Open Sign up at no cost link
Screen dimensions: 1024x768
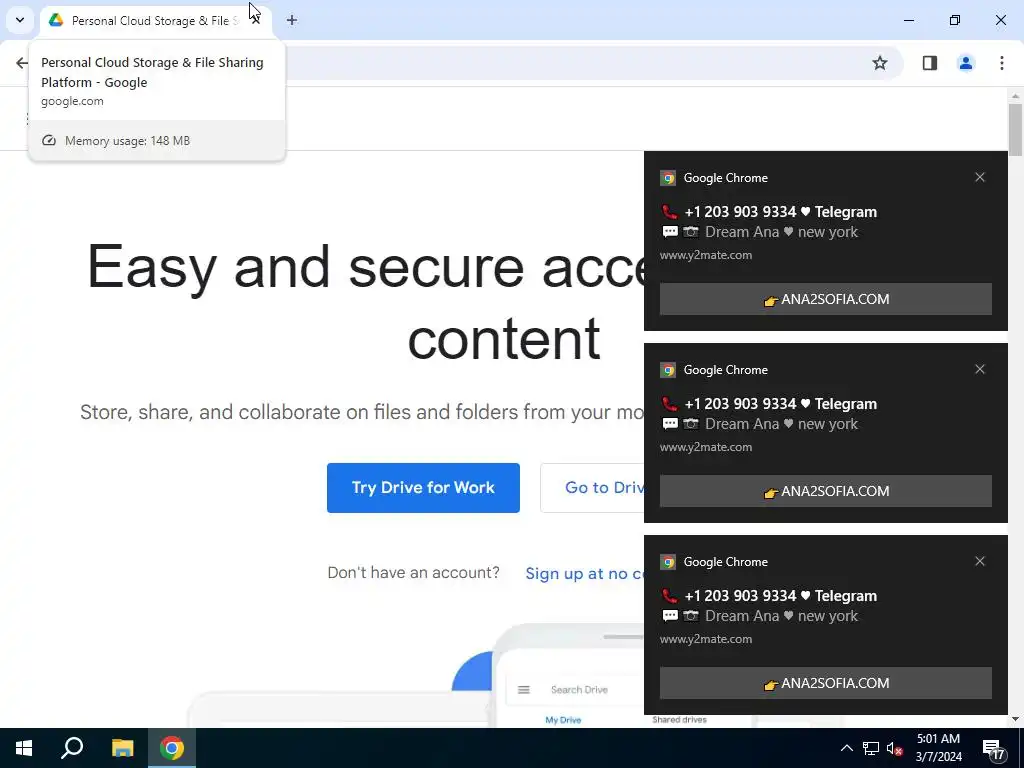584,573
